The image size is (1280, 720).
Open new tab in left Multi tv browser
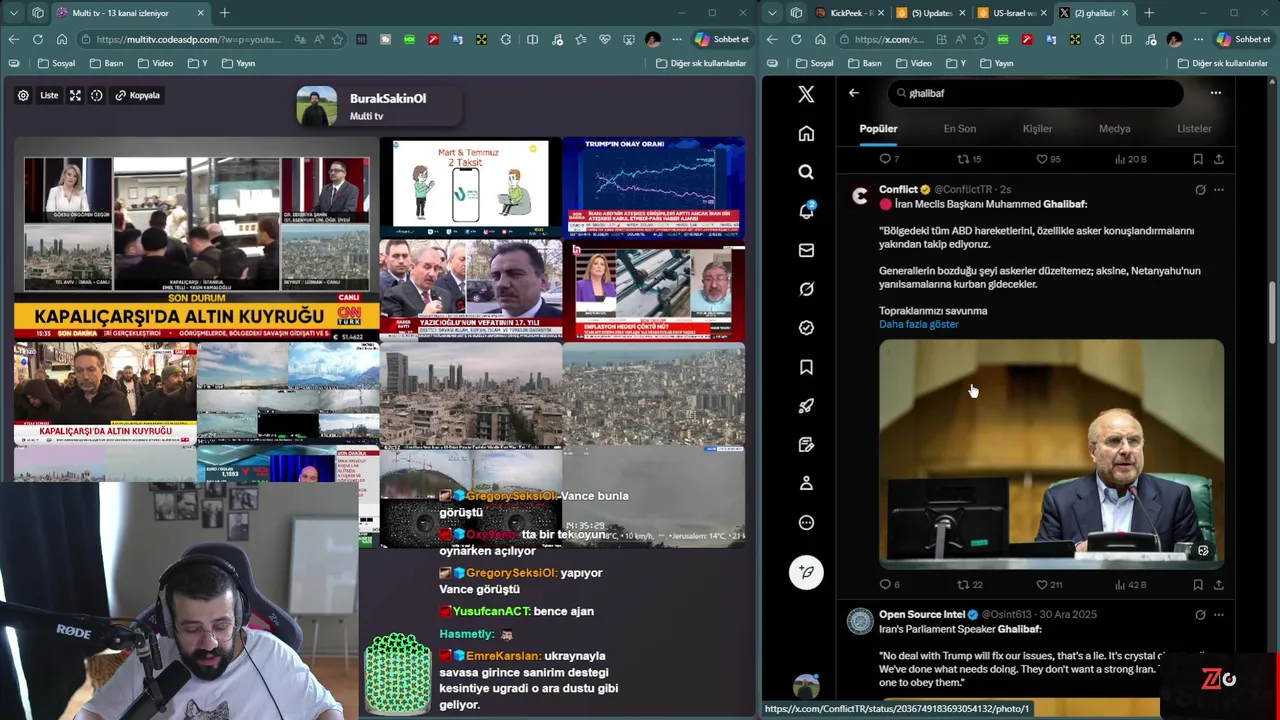(x=224, y=13)
